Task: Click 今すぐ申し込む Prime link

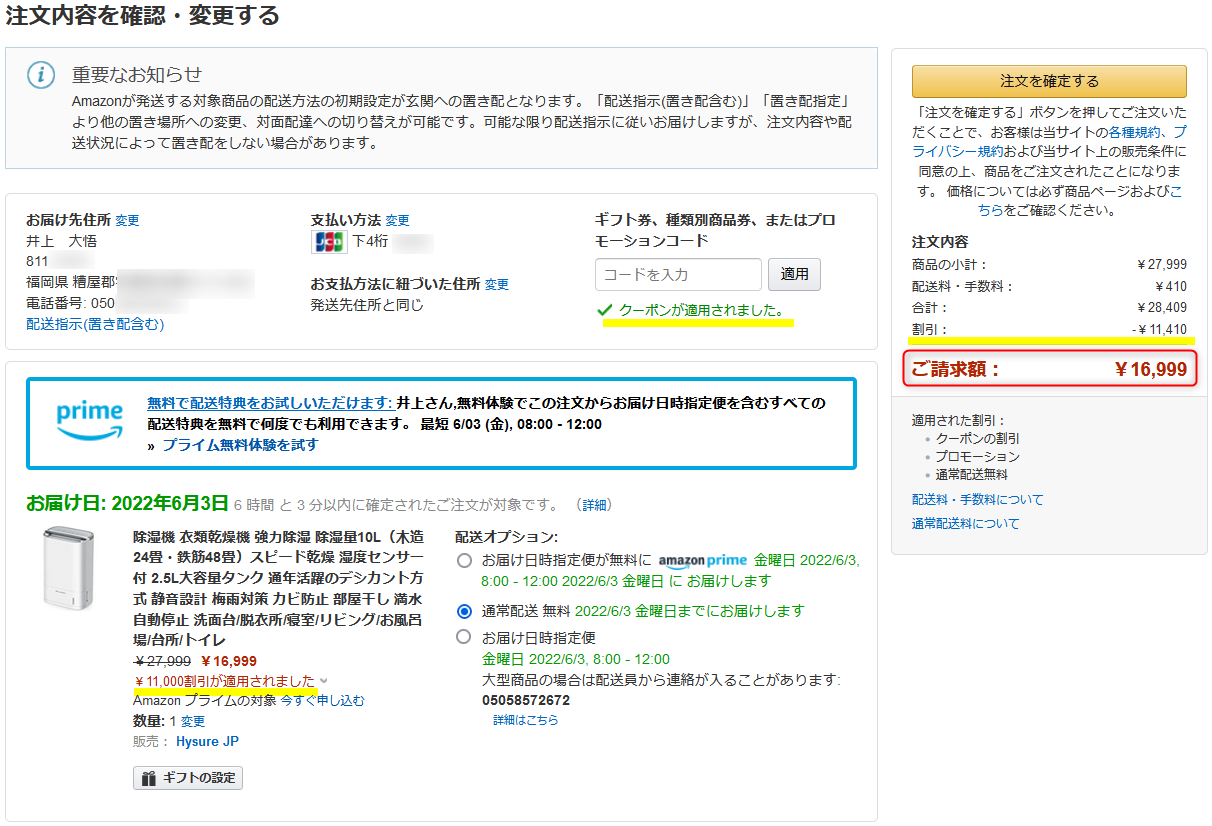Action: [x=322, y=701]
